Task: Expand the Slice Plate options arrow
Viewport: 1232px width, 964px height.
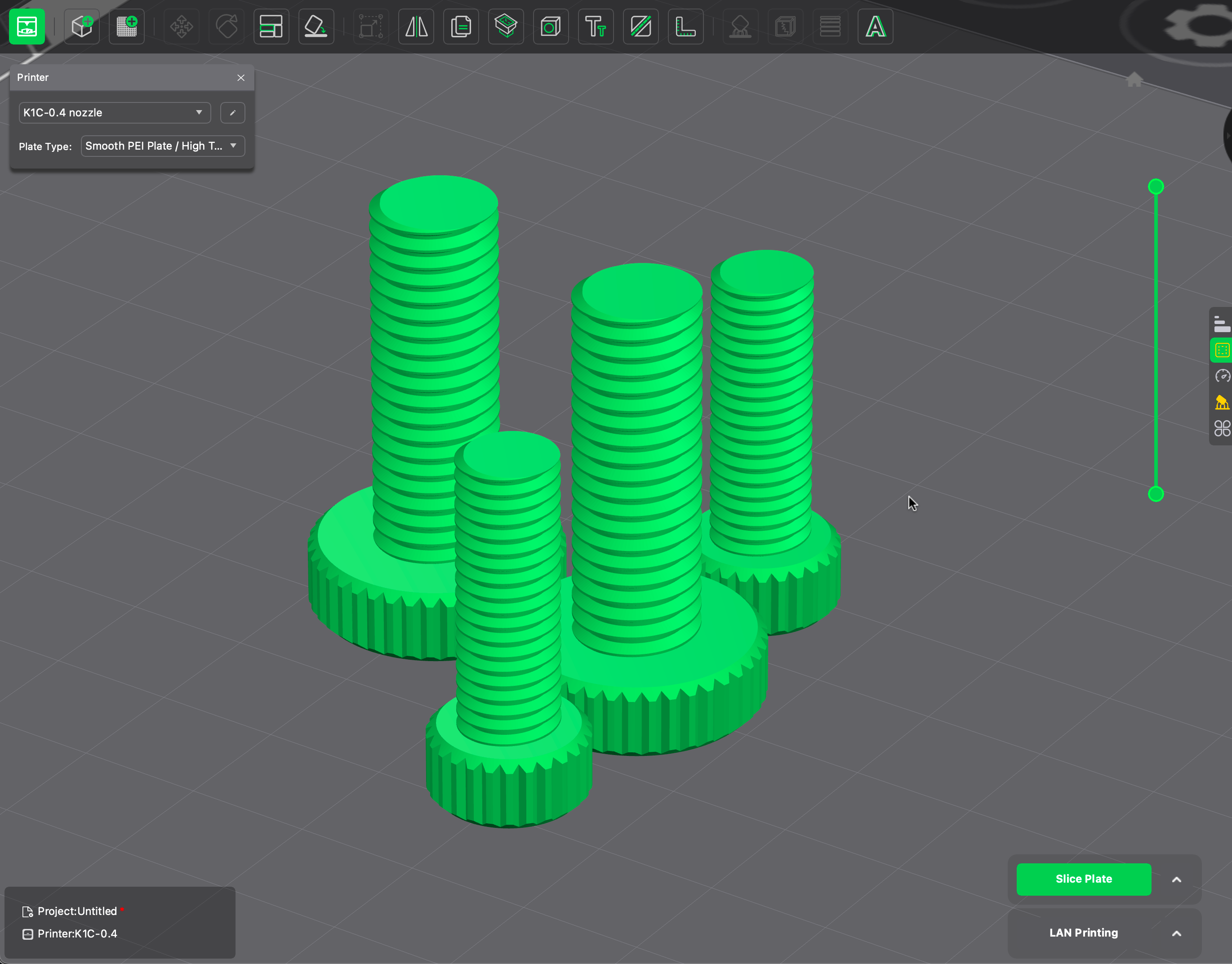Action: click(1177, 880)
